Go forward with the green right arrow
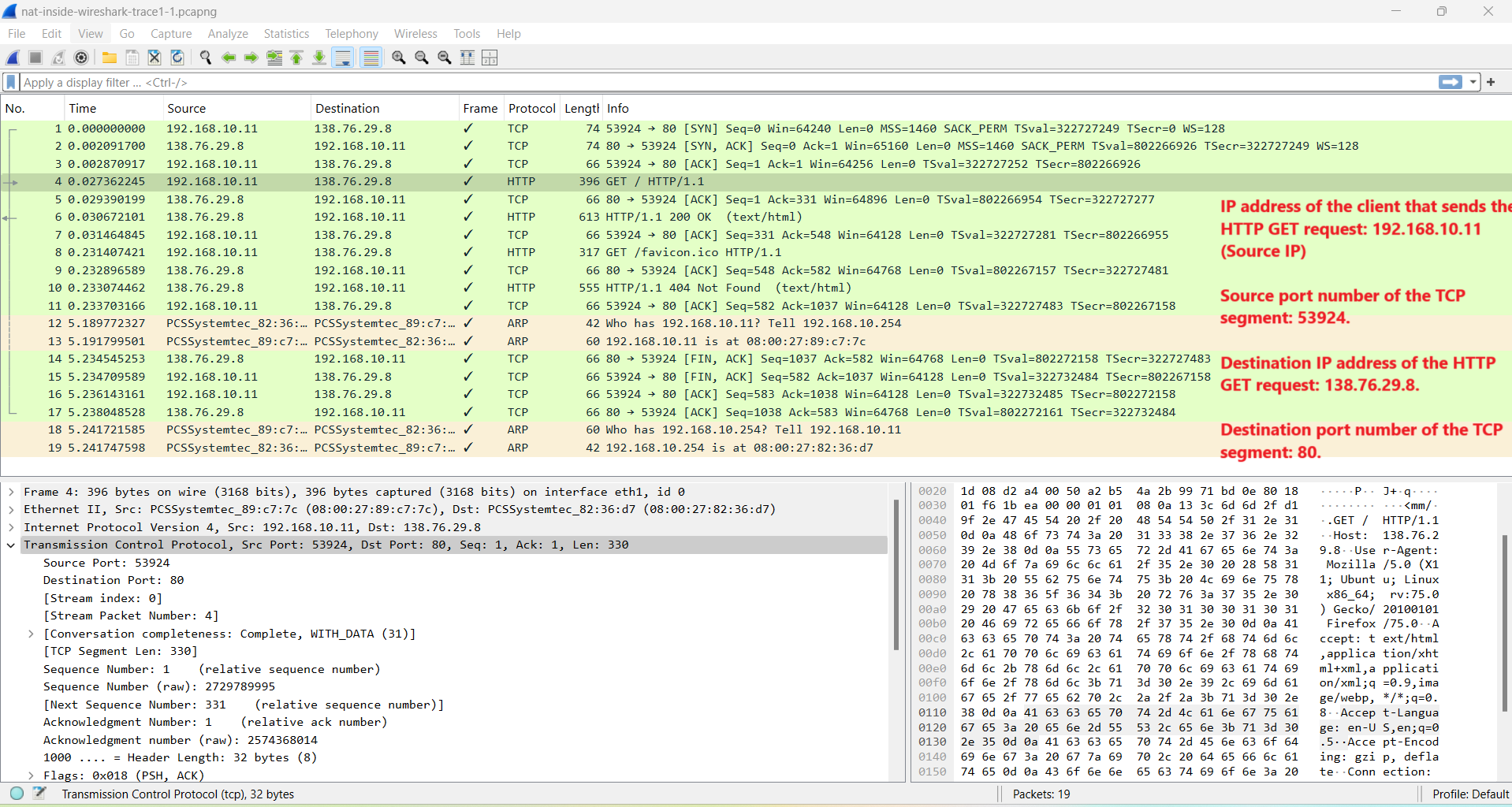Image resolution: width=1512 pixels, height=807 pixels. pyautogui.click(x=251, y=58)
